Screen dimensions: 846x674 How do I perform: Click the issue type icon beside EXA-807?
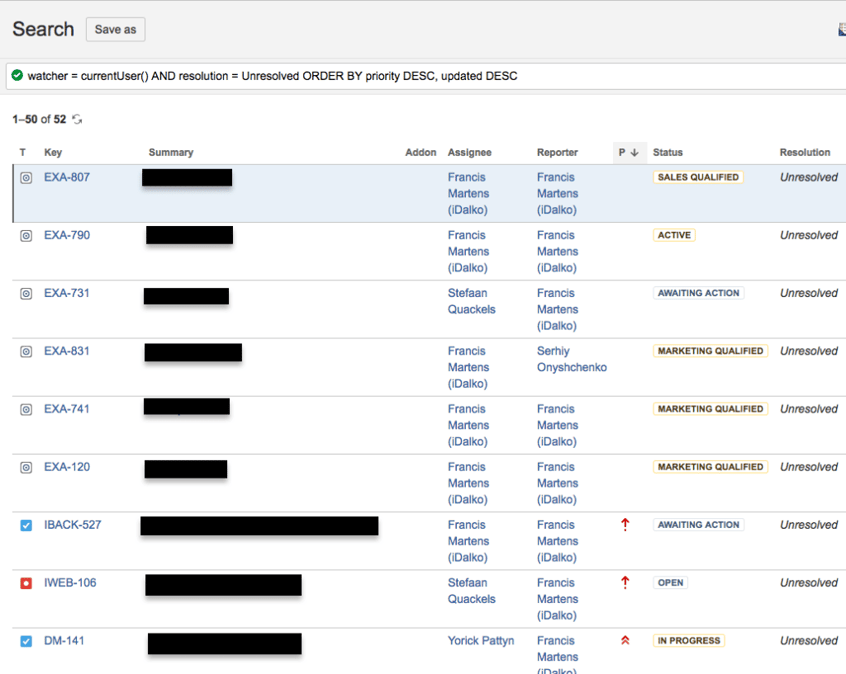point(24,177)
